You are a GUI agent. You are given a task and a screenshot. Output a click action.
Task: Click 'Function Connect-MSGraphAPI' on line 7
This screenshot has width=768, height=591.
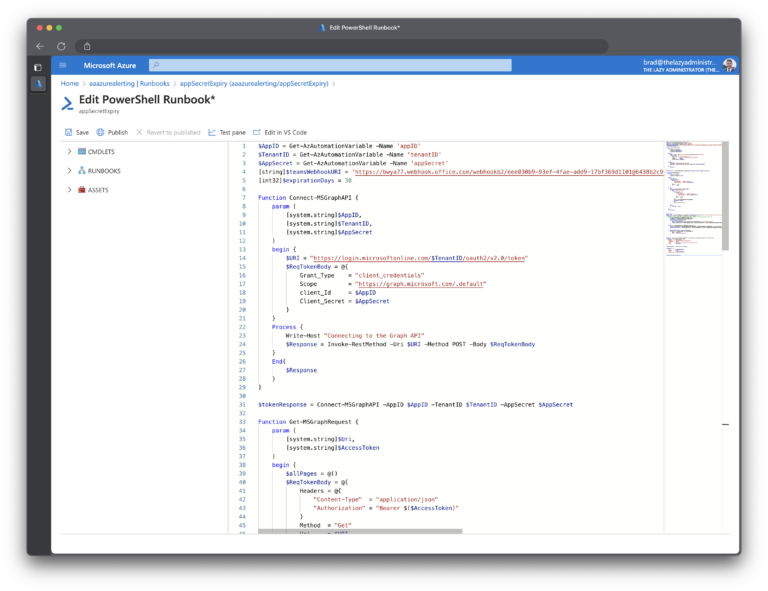point(305,198)
